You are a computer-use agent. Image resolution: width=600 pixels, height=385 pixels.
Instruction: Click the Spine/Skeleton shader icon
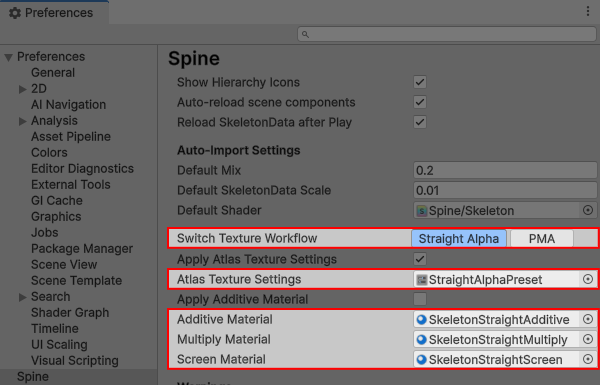[422, 210]
